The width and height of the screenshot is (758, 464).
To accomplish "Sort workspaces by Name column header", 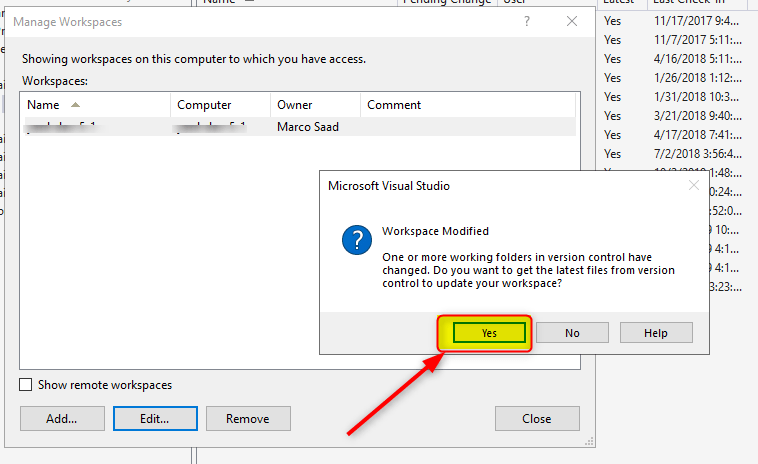I will click(43, 105).
